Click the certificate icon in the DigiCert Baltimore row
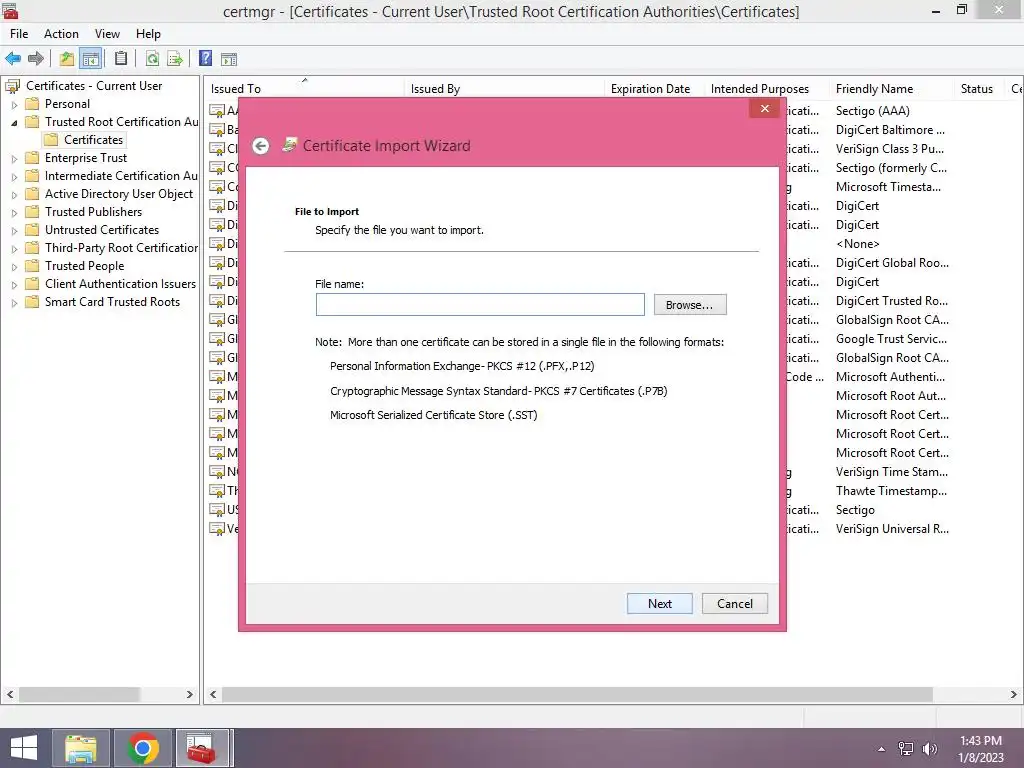Viewport: 1024px width, 768px height. tap(217, 130)
